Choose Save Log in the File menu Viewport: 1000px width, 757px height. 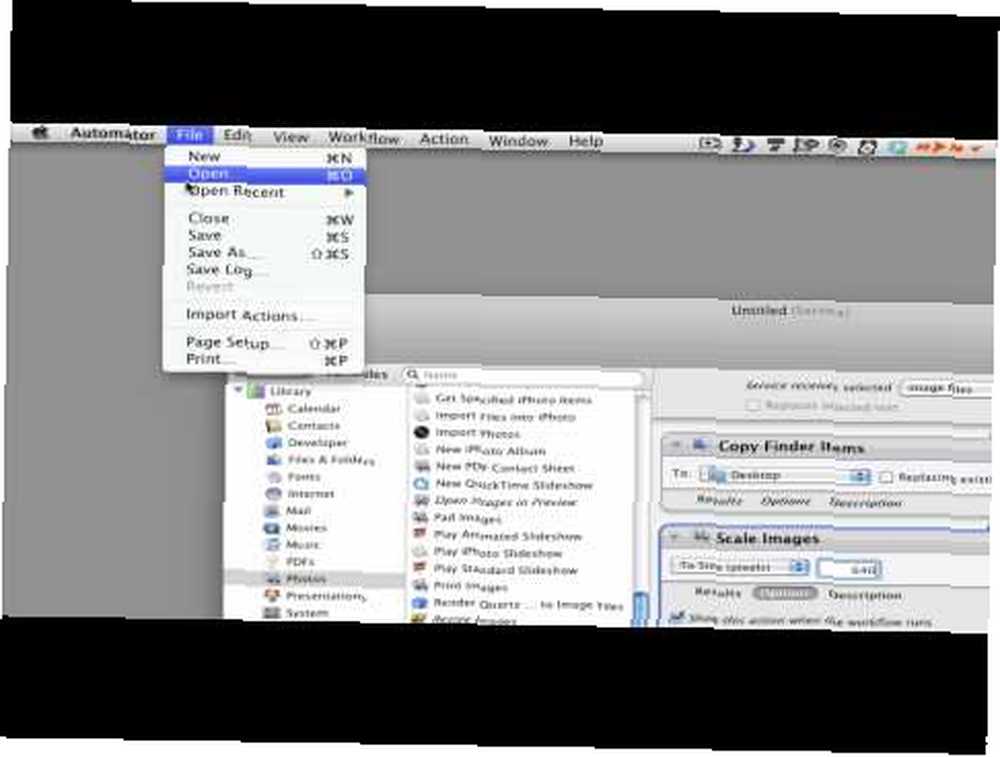pyautogui.click(x=265, y=270)
